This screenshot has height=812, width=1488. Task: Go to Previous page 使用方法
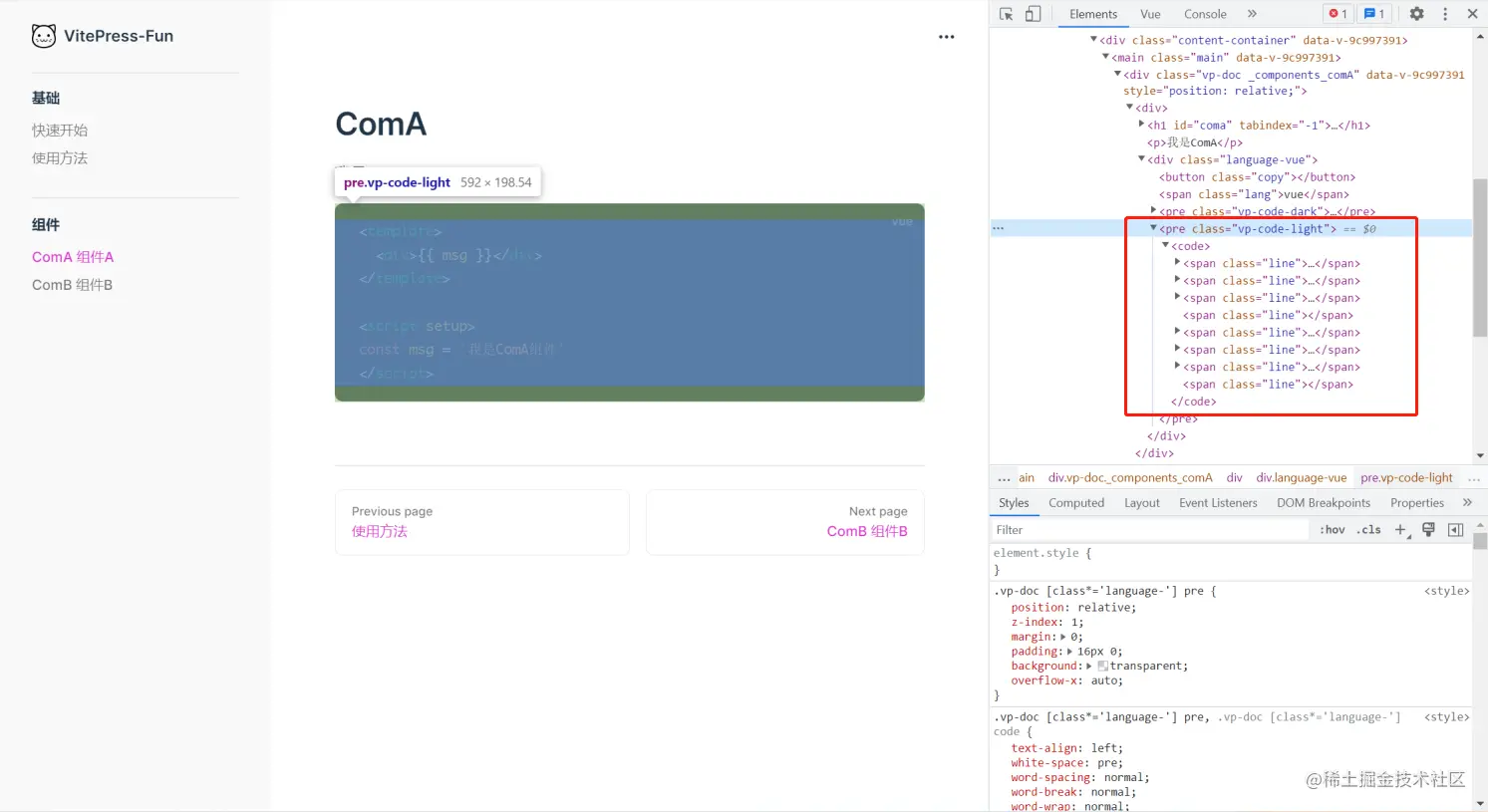pyautogui.click(x=482, y=522)
